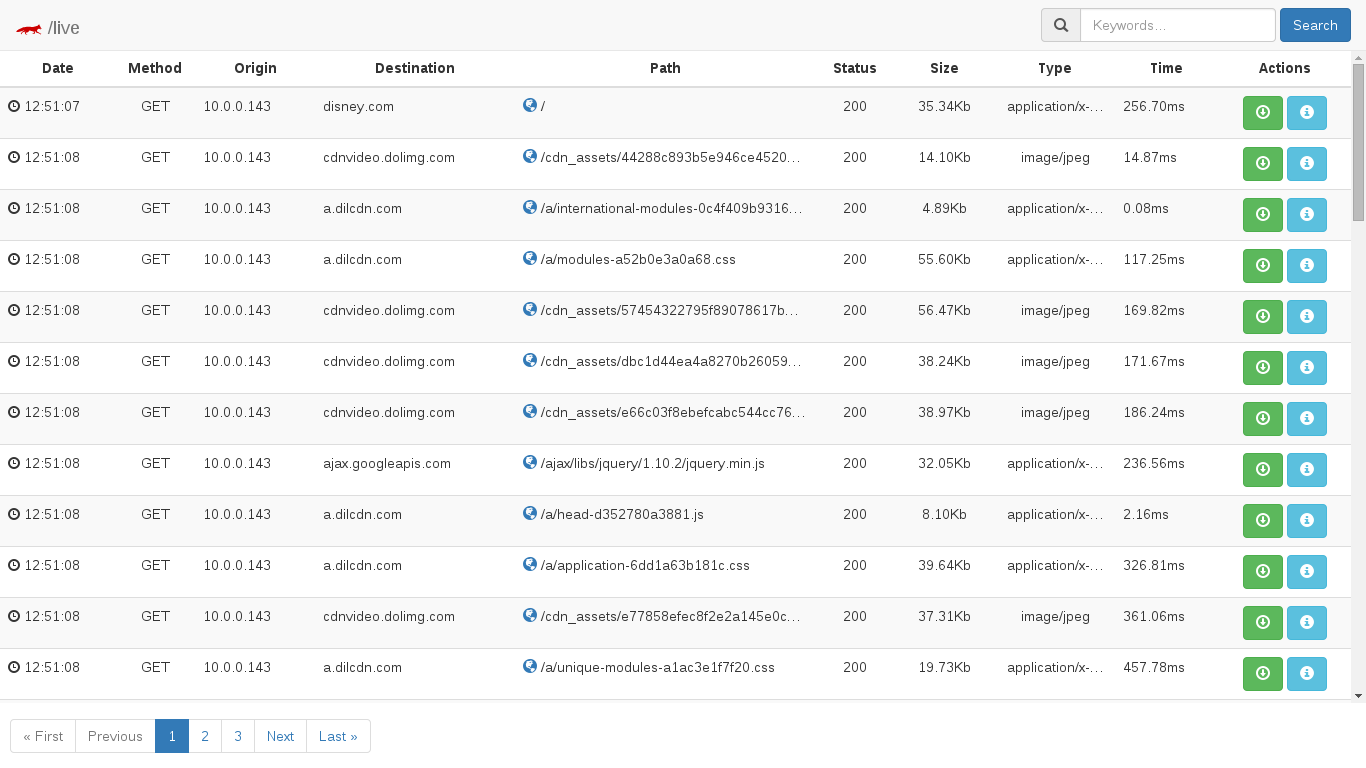Click the Search button

(1315, 25)
